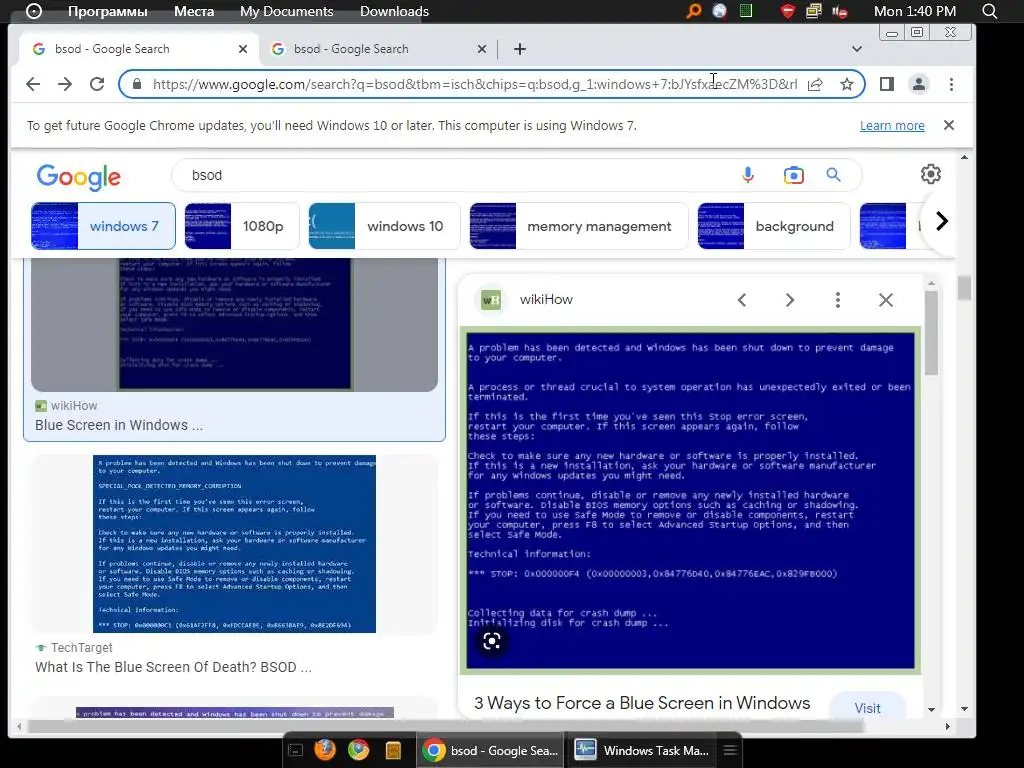Open the top panel search icon
The width and height of the screenshot is (1024, 768).
(990, 11)
